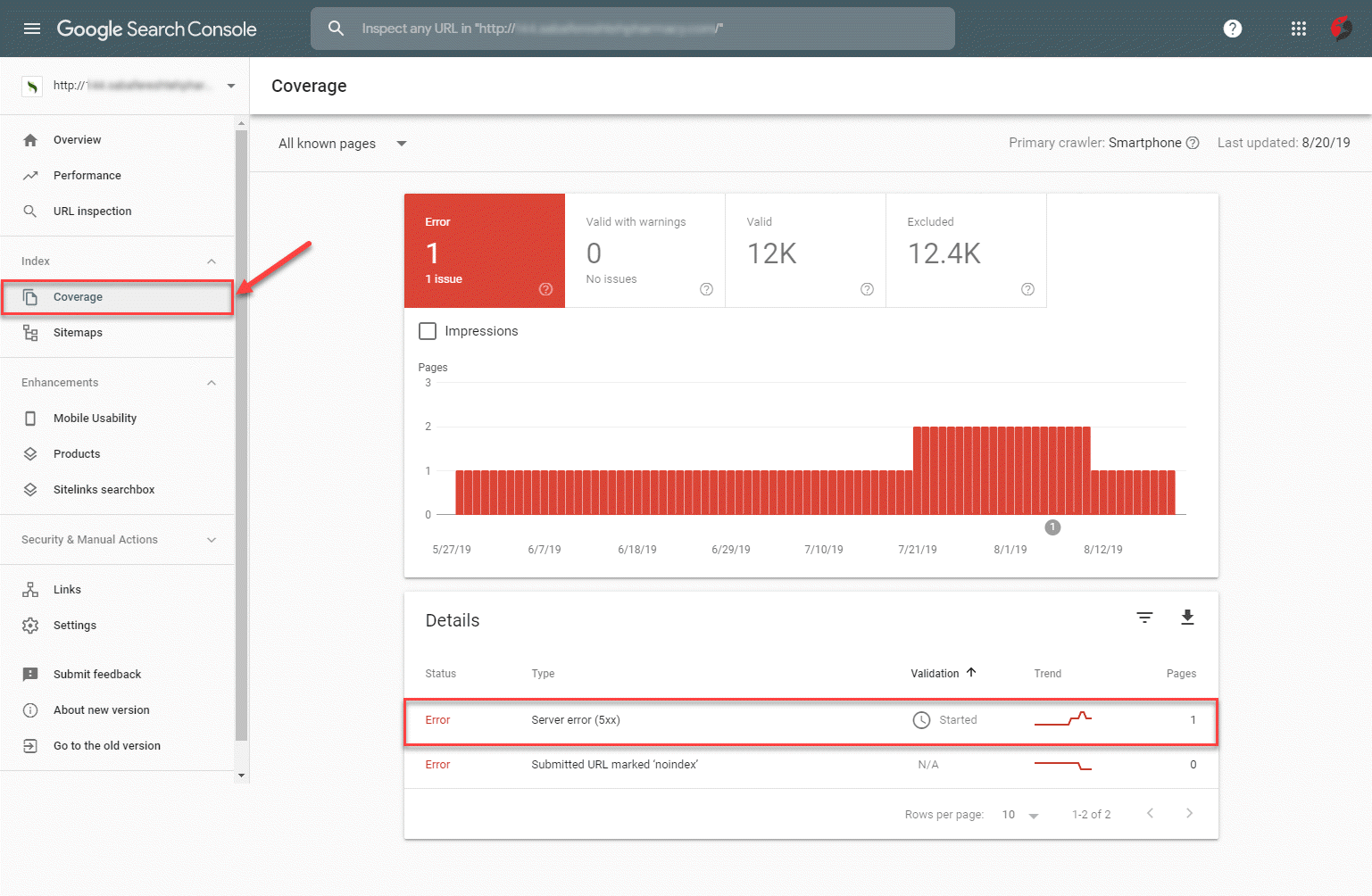
Task: Open the Help question mark icon
Action: tap(1233, 29)
